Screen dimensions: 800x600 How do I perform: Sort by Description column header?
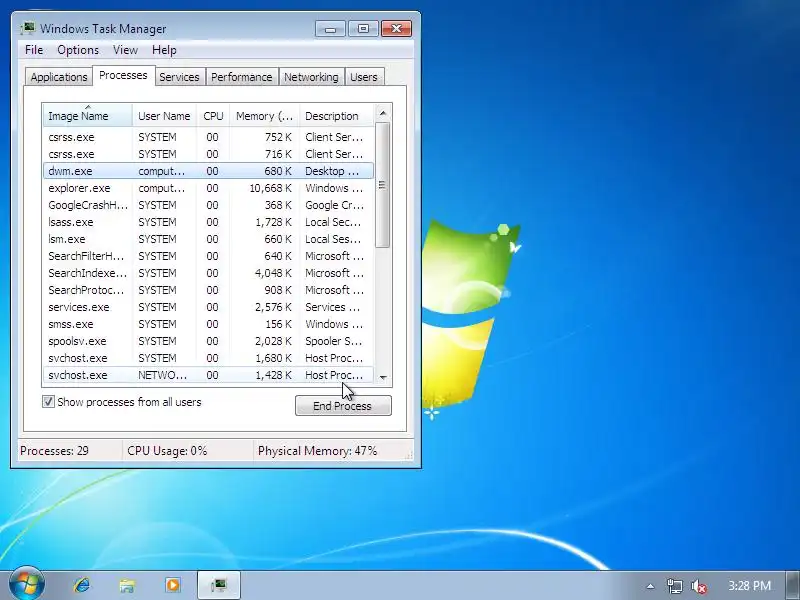tap(337, 116)
